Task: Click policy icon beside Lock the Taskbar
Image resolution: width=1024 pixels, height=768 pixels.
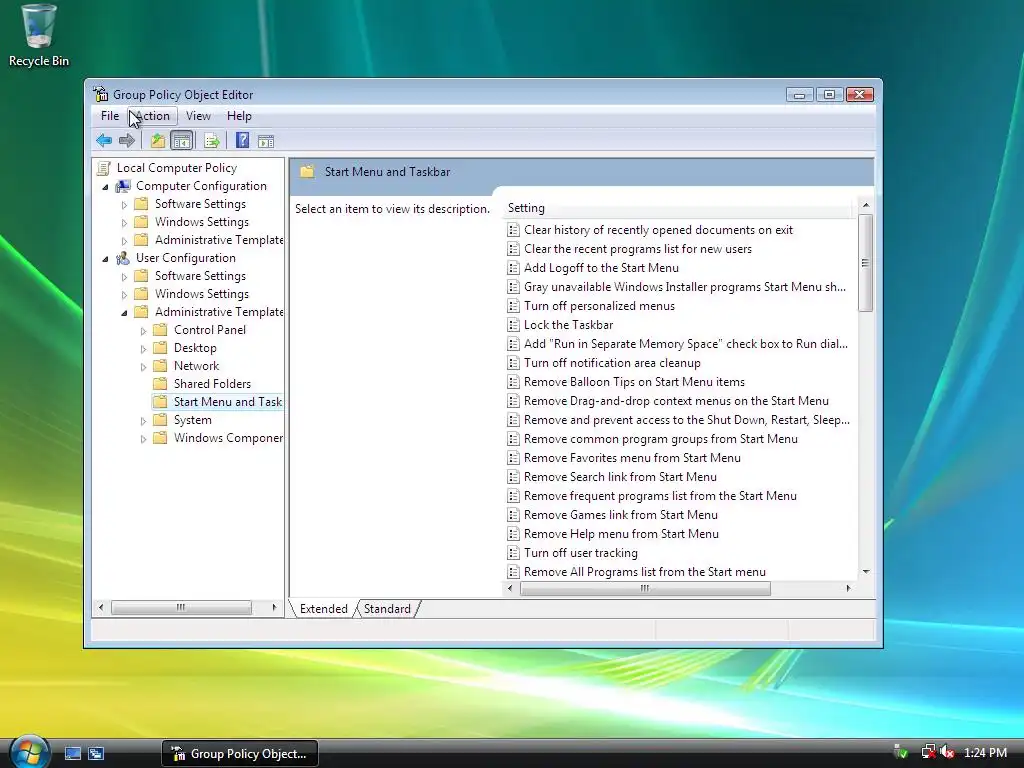Action: pyautogui.click(x=513, y=325)
